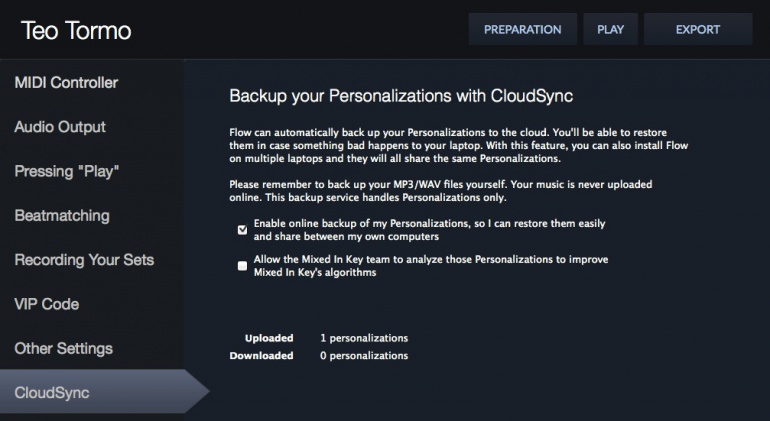This screenshot has width=770, height=421.
Task: Switch to Preparation mode
Action: point(523,30)
